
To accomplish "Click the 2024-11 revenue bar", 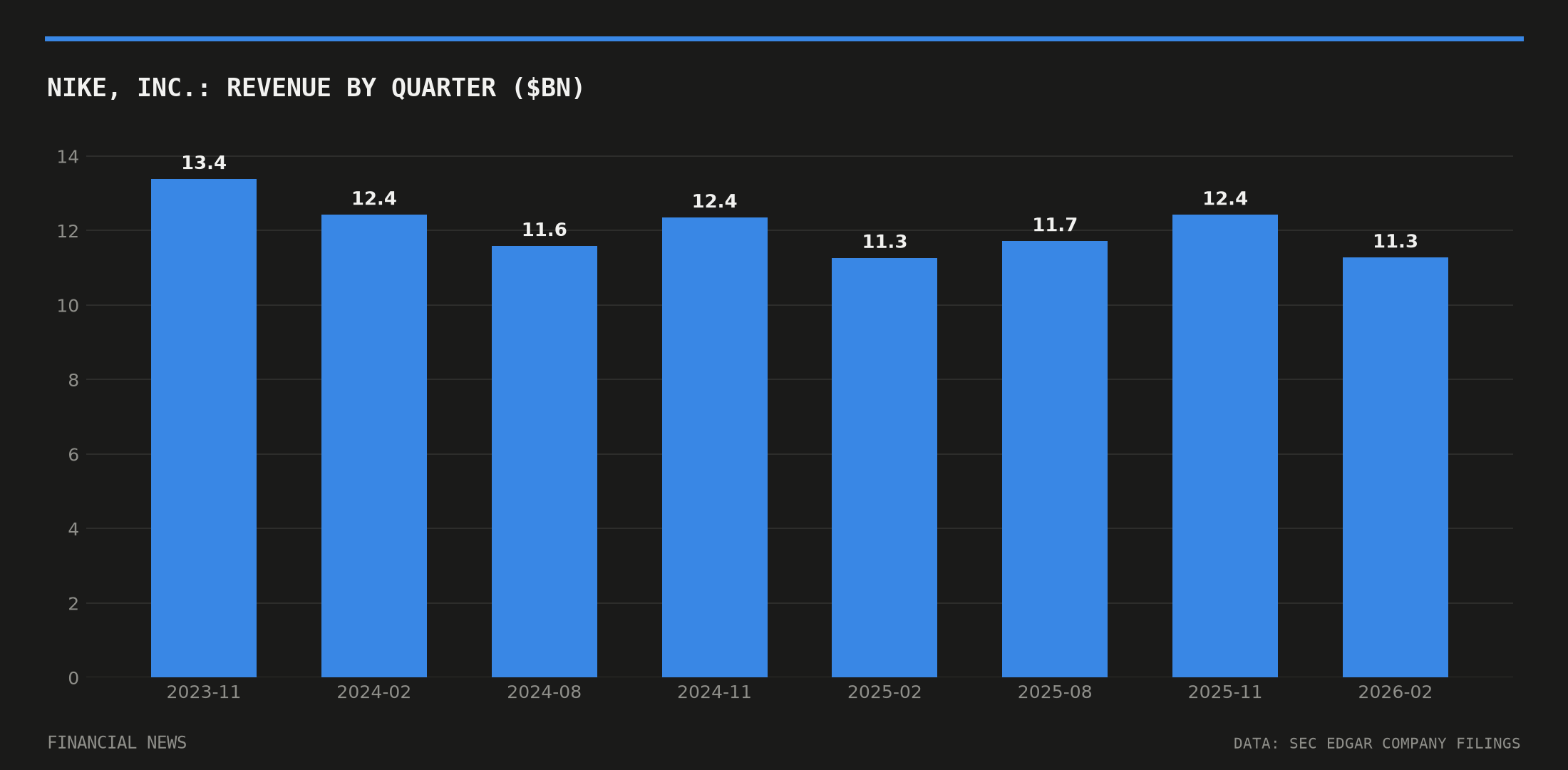I will click(x=715, y=447).
